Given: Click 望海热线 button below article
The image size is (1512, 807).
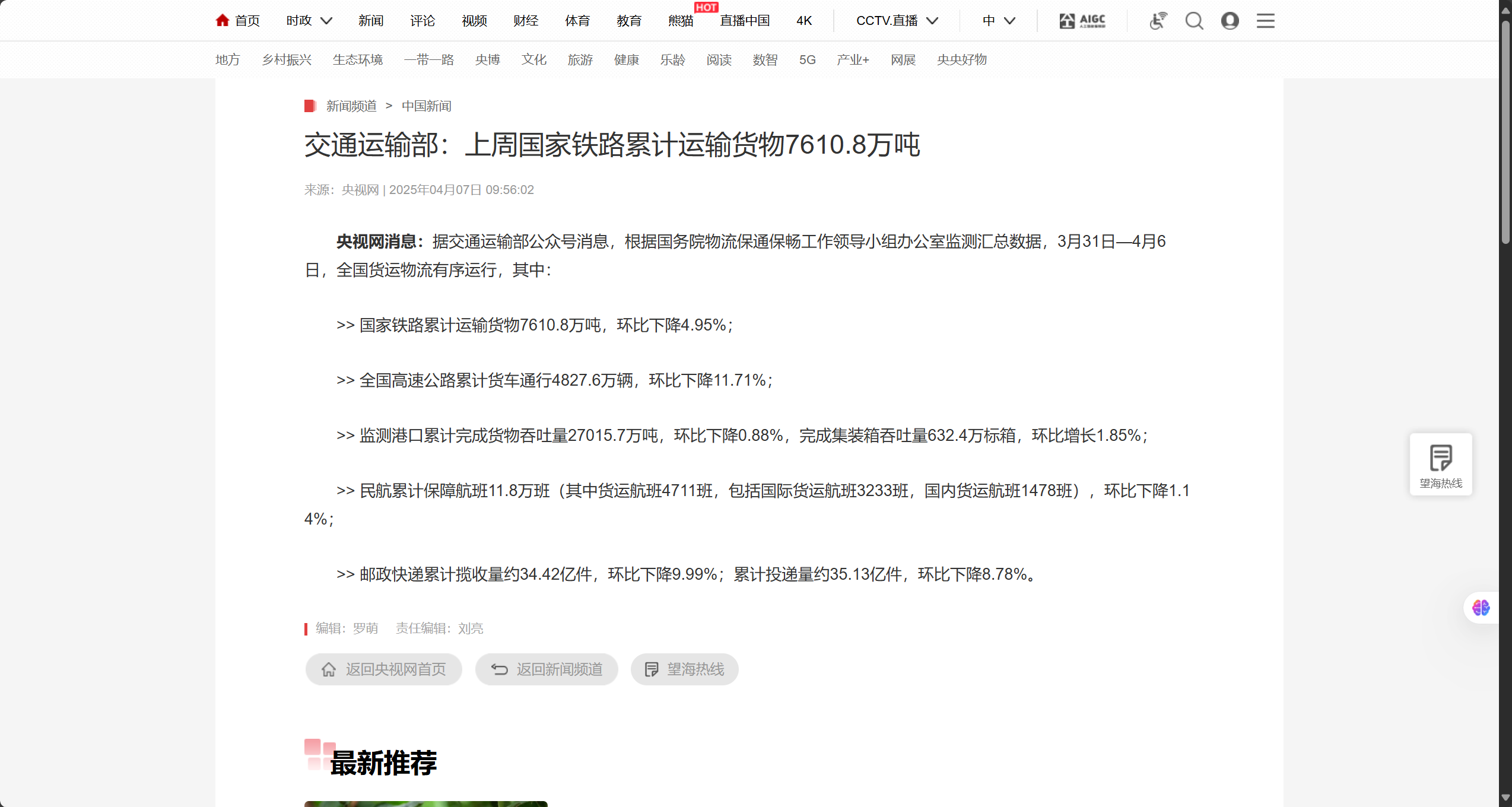Looking at the screenshot, I should pyautogui.click(x=684, y=669).
